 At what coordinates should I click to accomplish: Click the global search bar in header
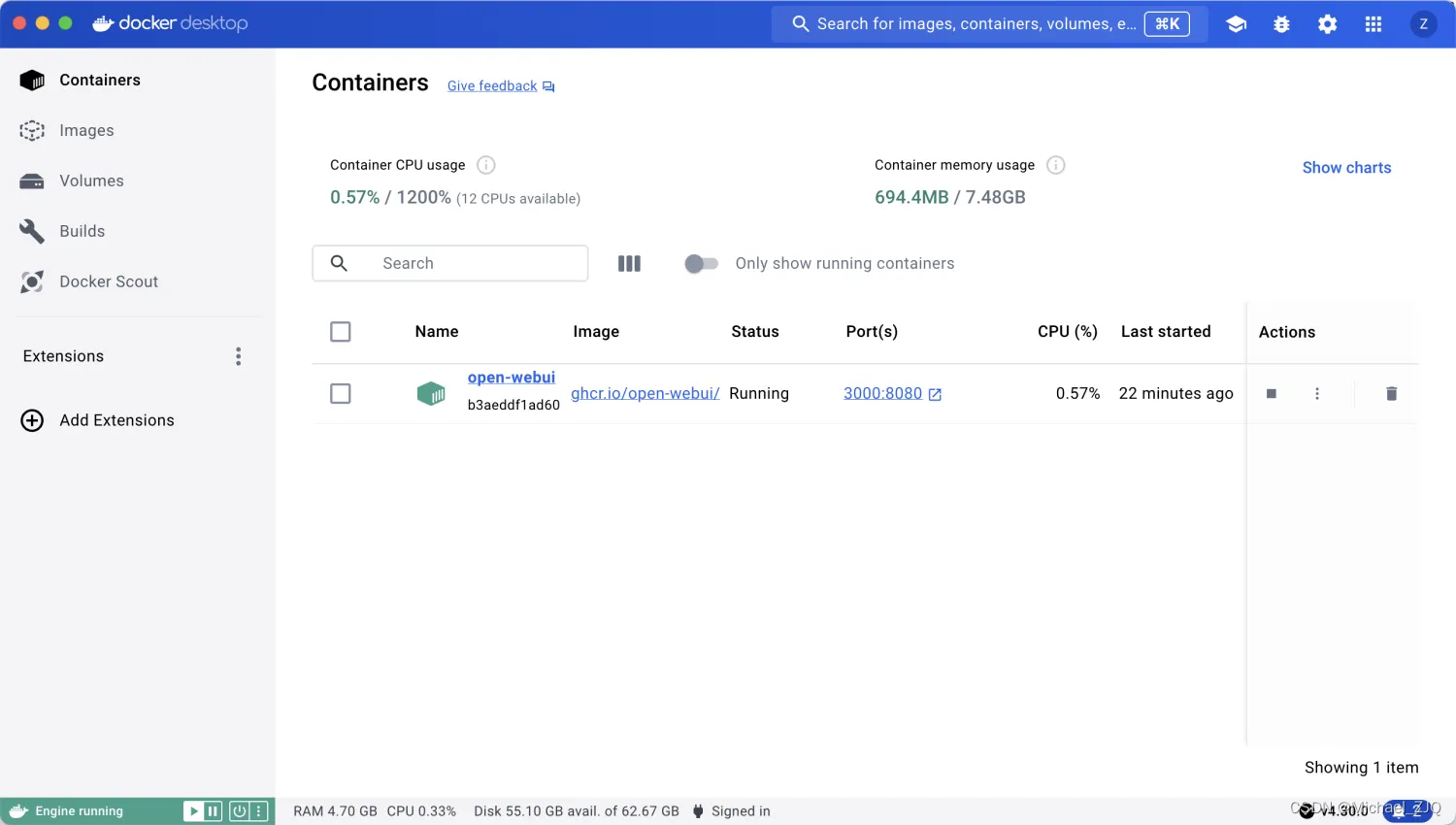(990, 24)
